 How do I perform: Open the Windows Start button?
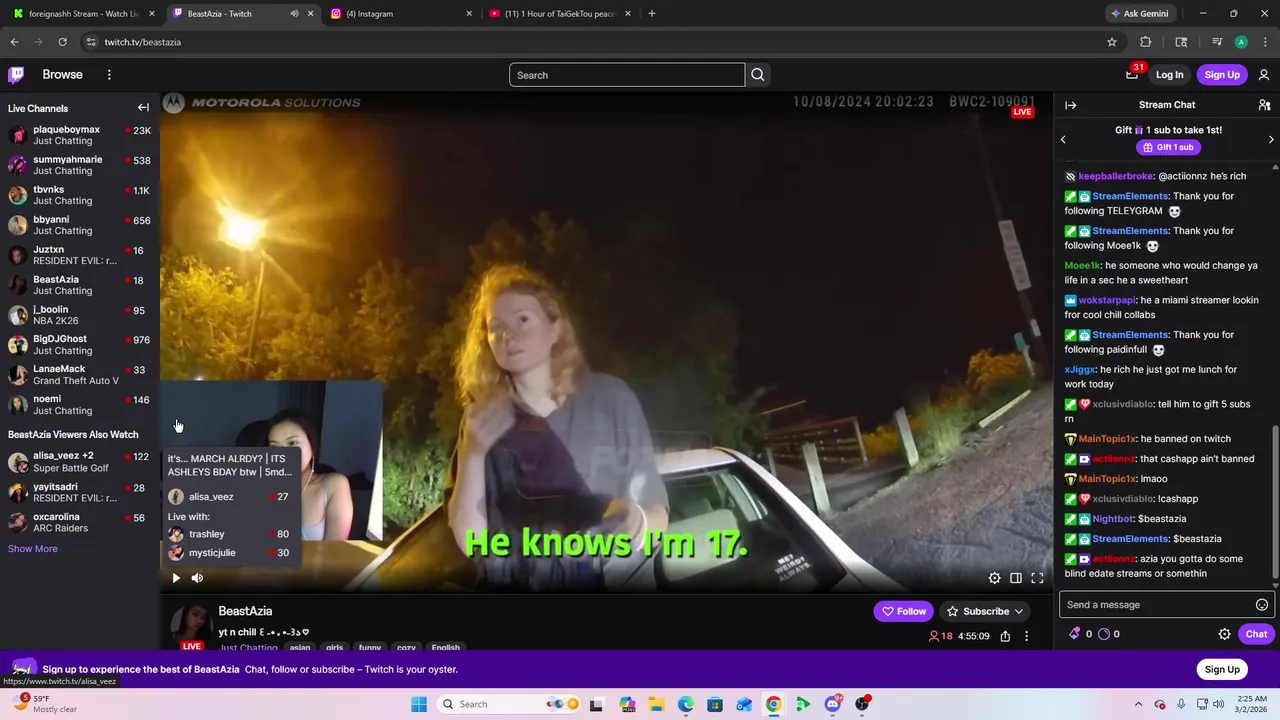[419, 704]
